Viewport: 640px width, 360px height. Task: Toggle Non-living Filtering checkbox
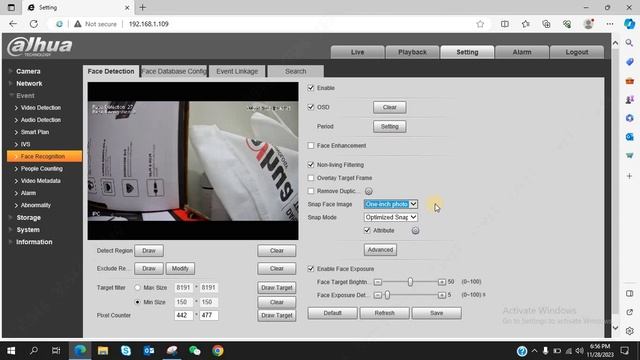(311, 164)
